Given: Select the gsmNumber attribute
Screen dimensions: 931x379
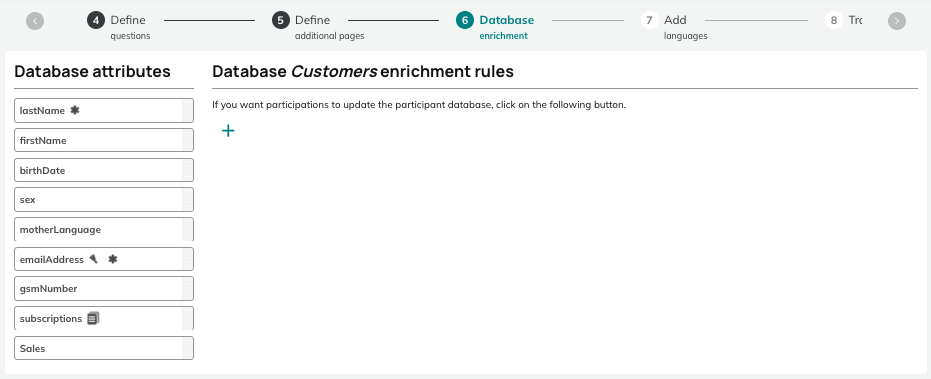Looking at the screenshot, I should [x=104, y=289].
